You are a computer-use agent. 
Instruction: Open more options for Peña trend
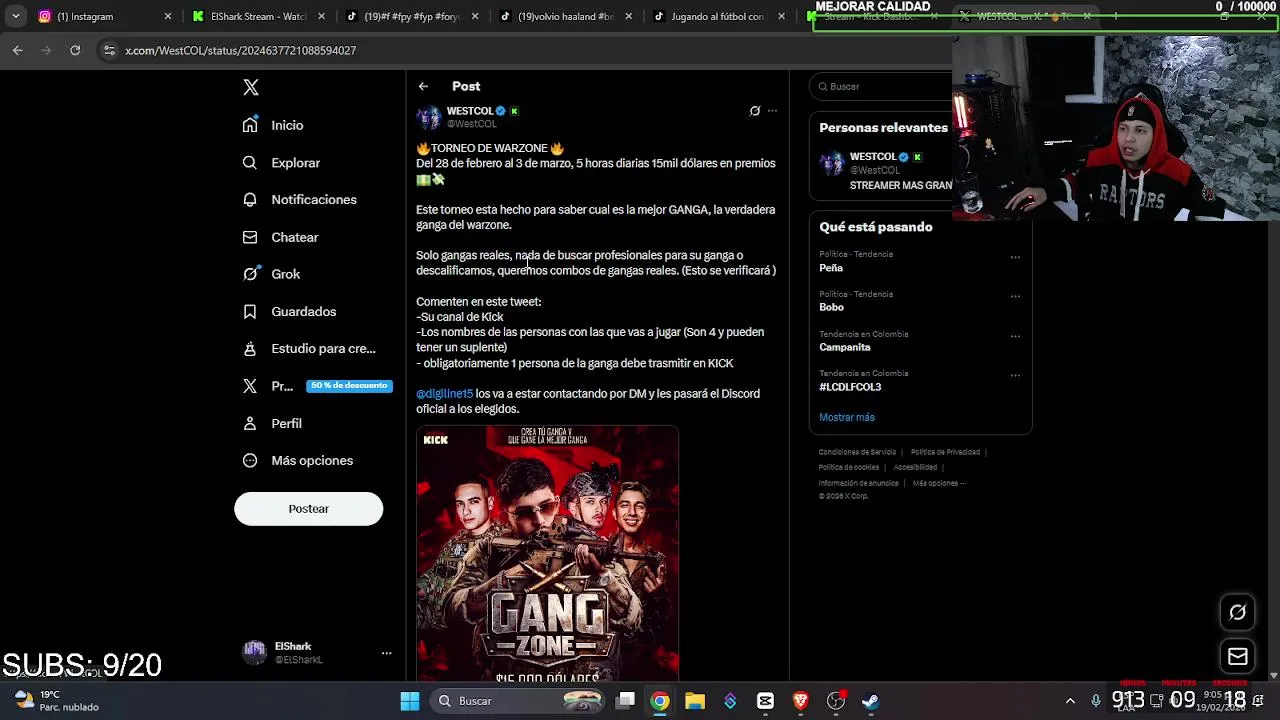pos(1015,257)
